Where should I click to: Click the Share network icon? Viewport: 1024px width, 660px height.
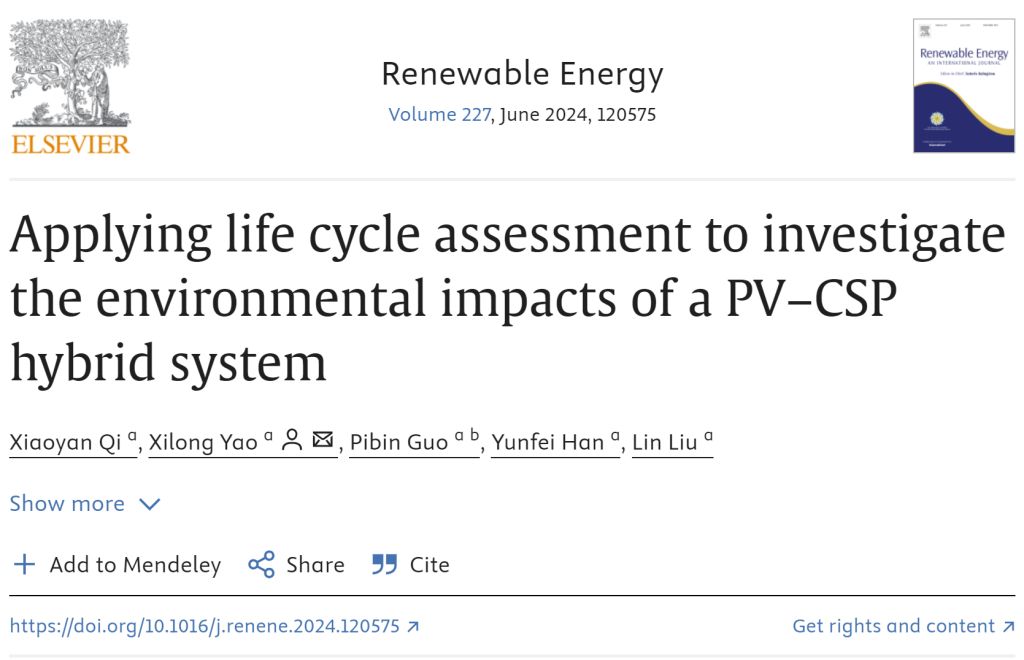pyautogui.click(x=262, y=565)
